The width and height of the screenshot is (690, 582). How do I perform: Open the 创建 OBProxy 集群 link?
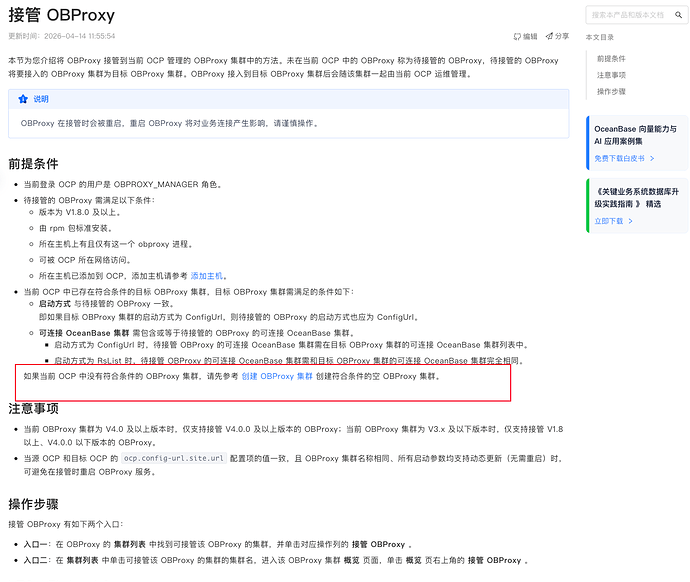click(x=277, y=376)
